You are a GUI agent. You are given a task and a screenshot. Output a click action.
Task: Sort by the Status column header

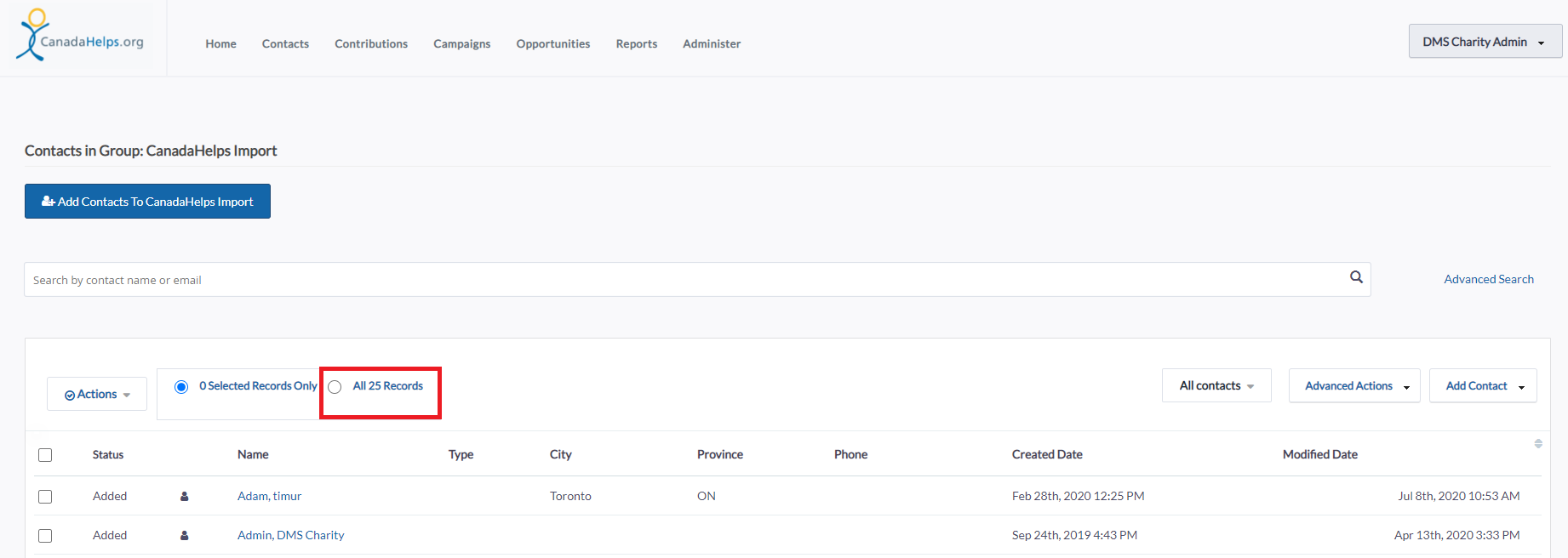click(108, 454)
